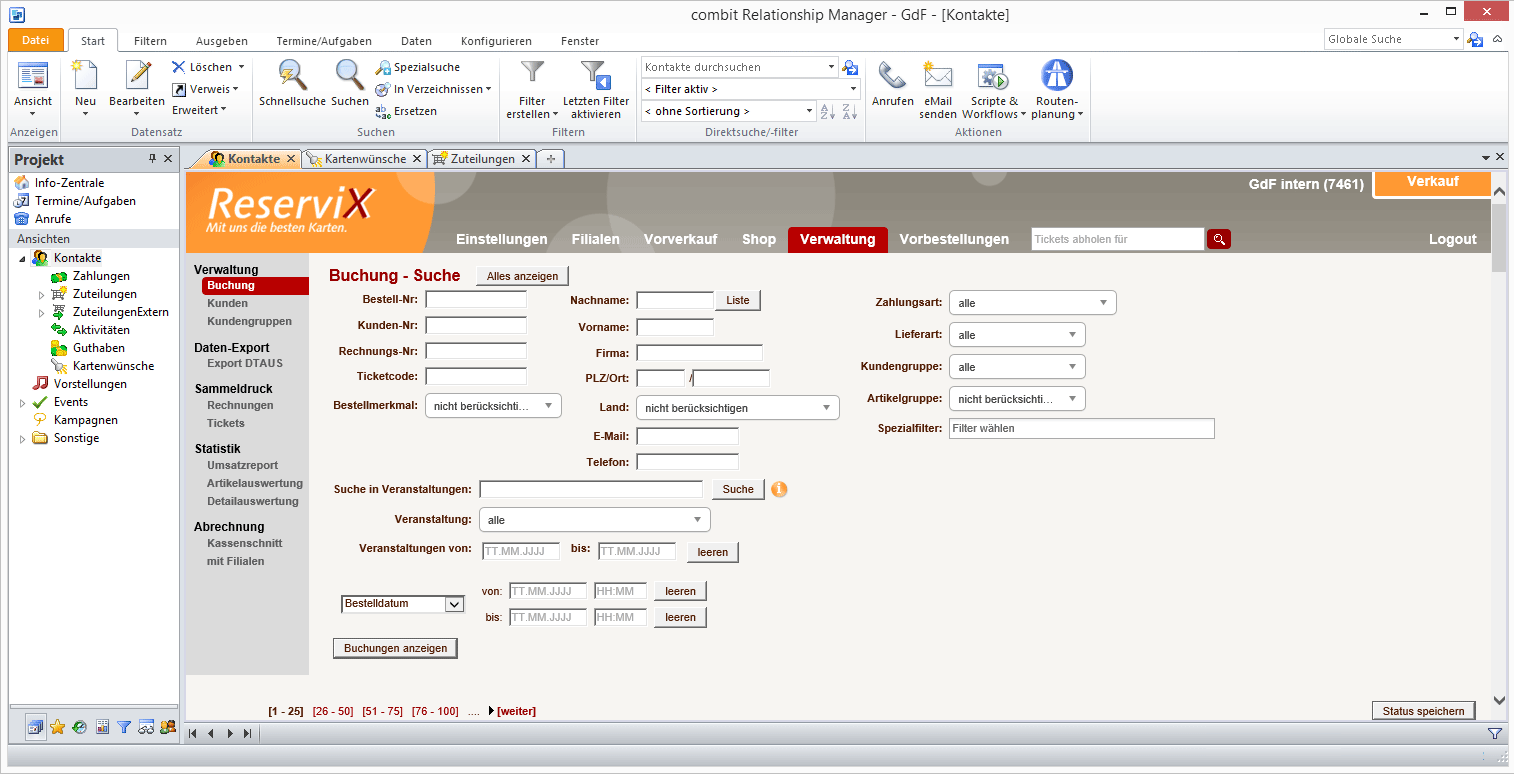Screen dimensions: 1514x774
Task: Click the Status speichern button
Action: [x=1424, y=711]
